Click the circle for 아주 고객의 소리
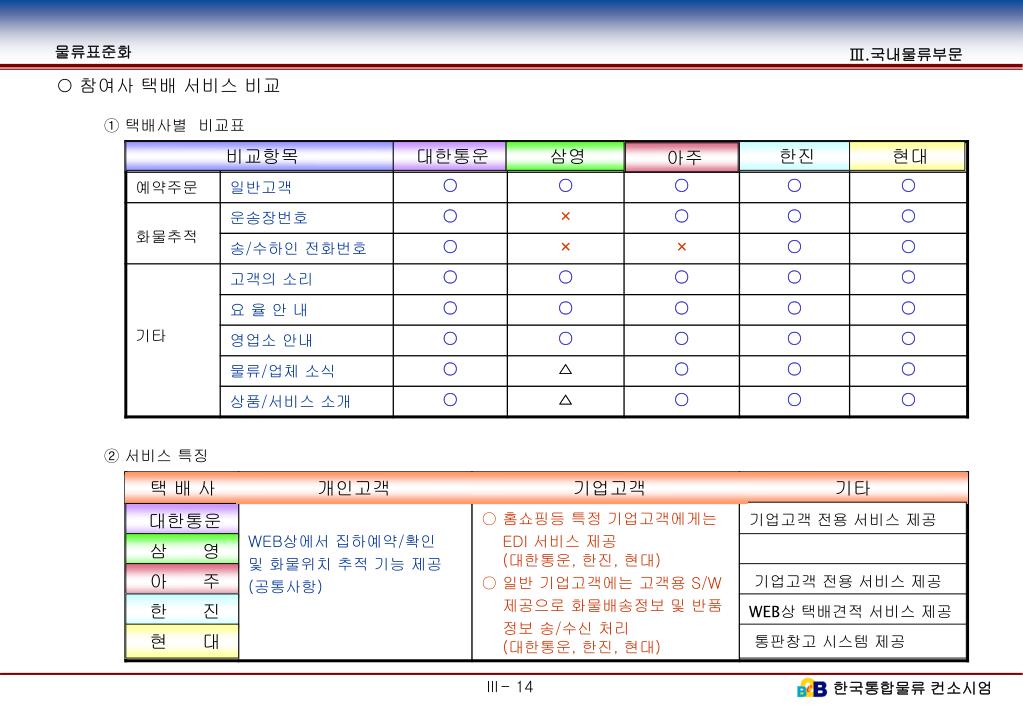The height and width of the screenshot is (708, 1023). click(682, 277)
